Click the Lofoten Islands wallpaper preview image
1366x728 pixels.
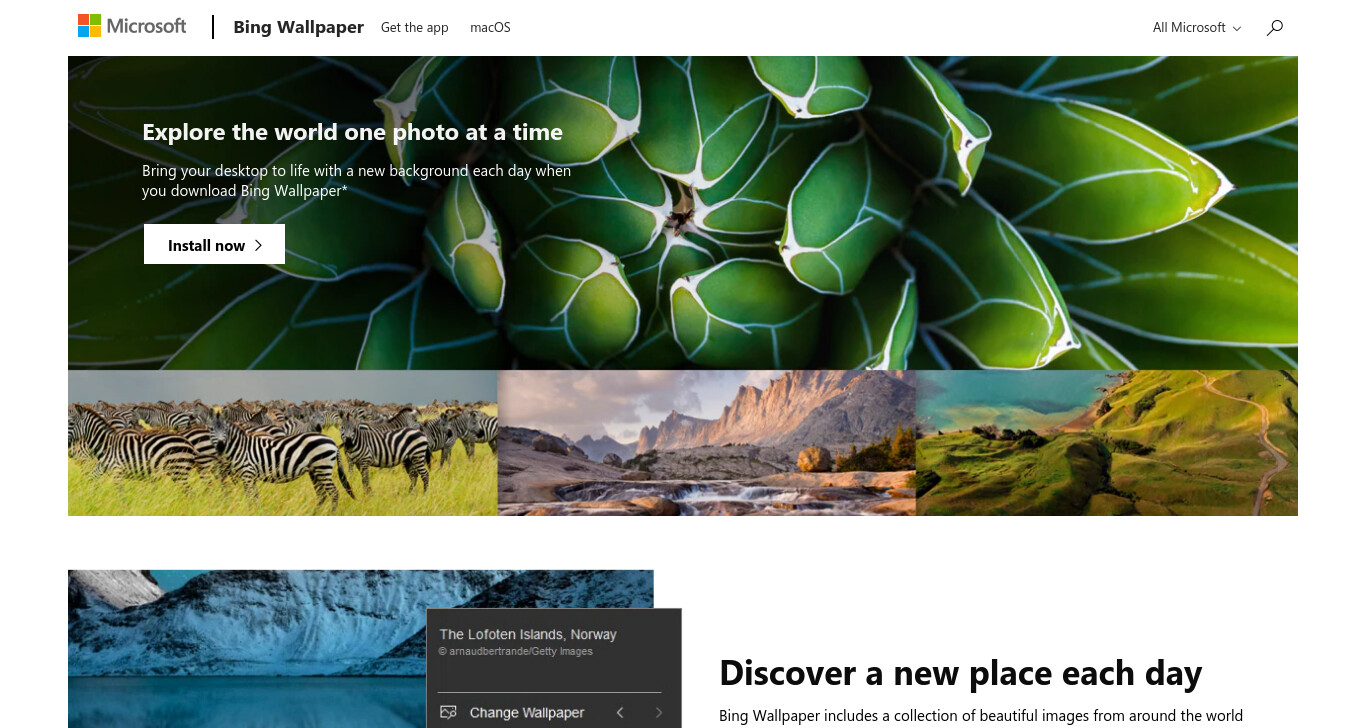click(247, 649)
